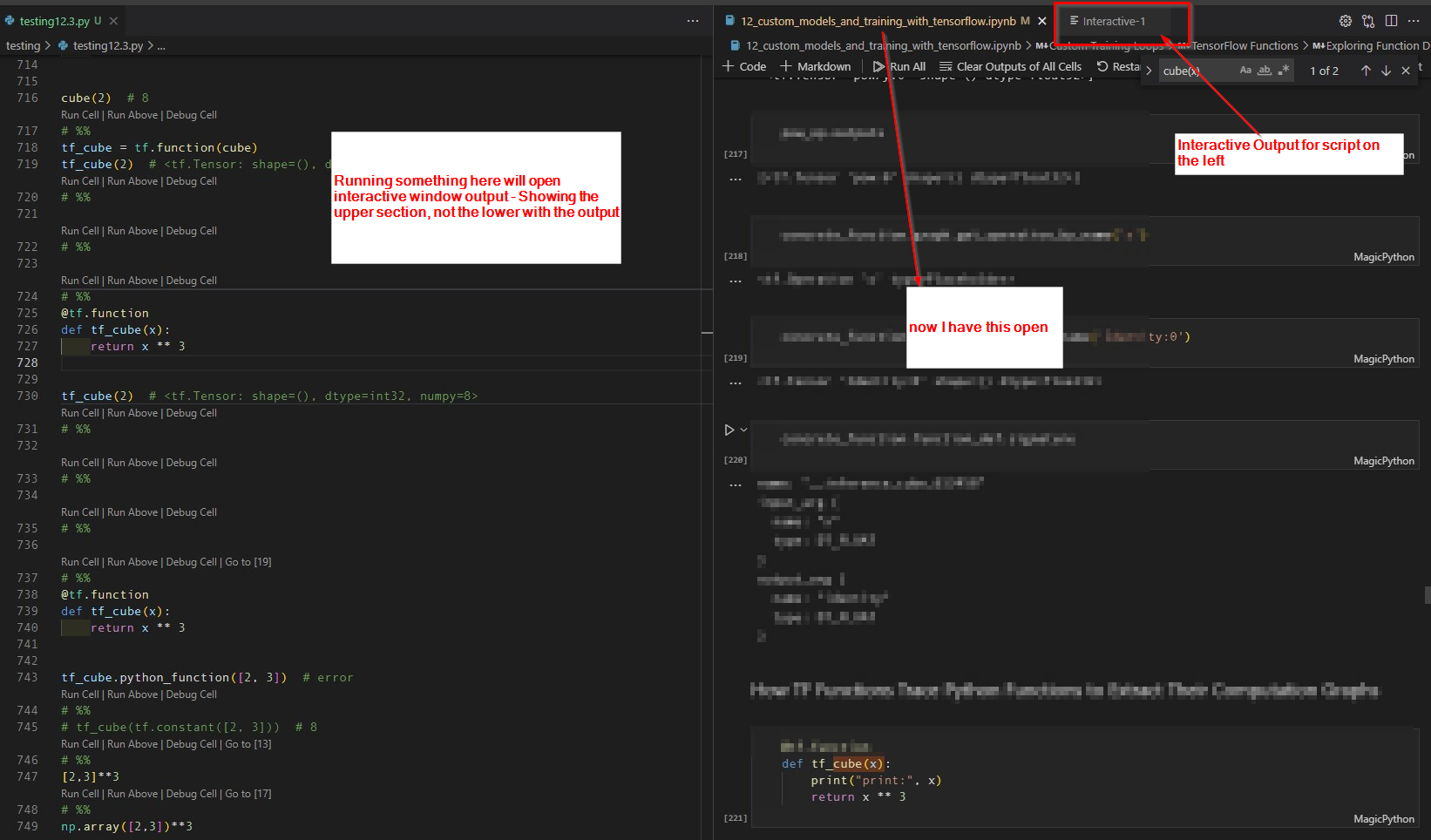Open Exploring Function breadcrumb in notebook
The width and height of the screenshot is (1431, 840).
pos(1371,45)
